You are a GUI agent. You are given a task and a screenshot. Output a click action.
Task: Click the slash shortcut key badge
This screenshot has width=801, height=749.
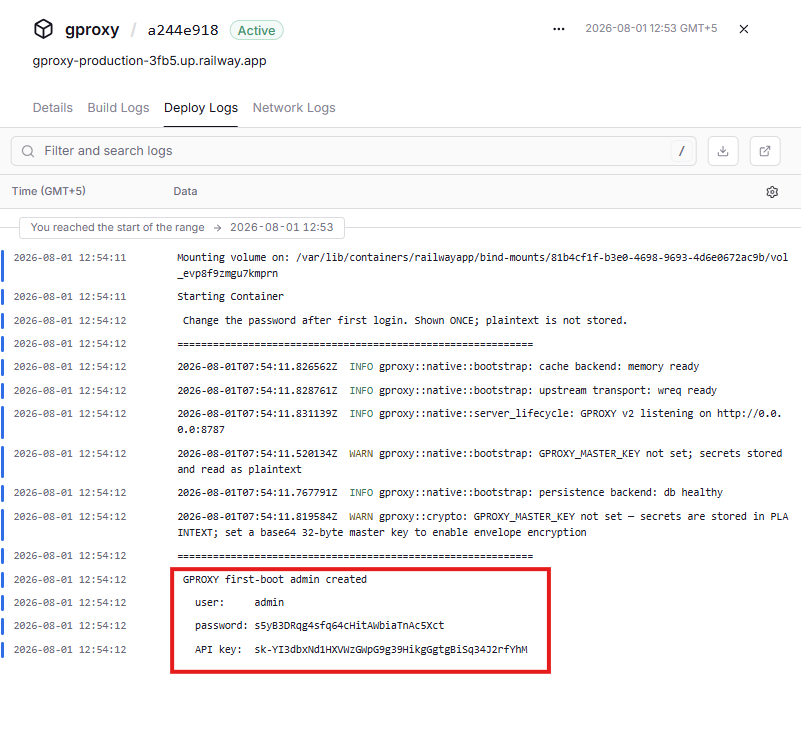coord(681,151)
